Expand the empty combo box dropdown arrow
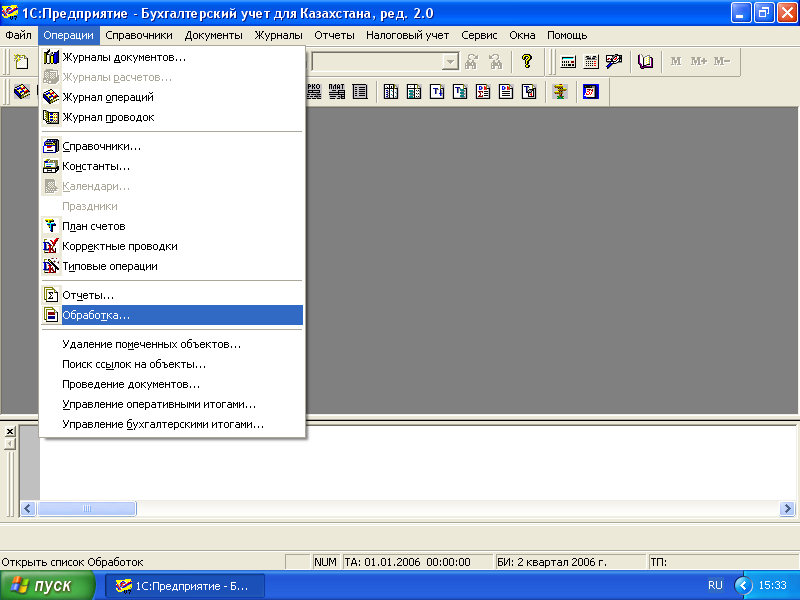The width and height of the screenshot is (800, 600). coord(450,61)
